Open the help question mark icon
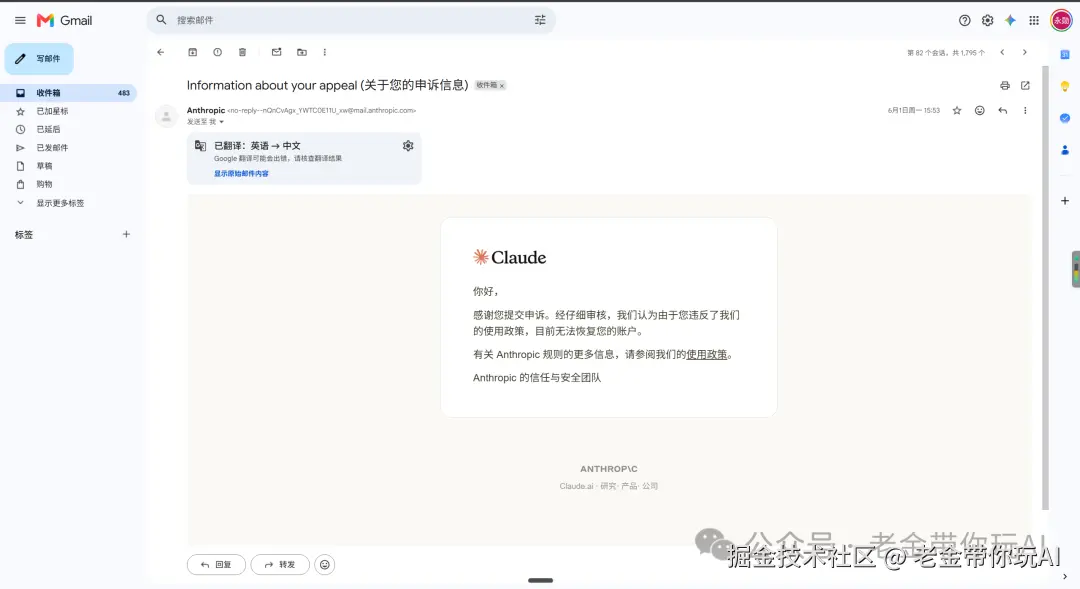 coord(964,21)
